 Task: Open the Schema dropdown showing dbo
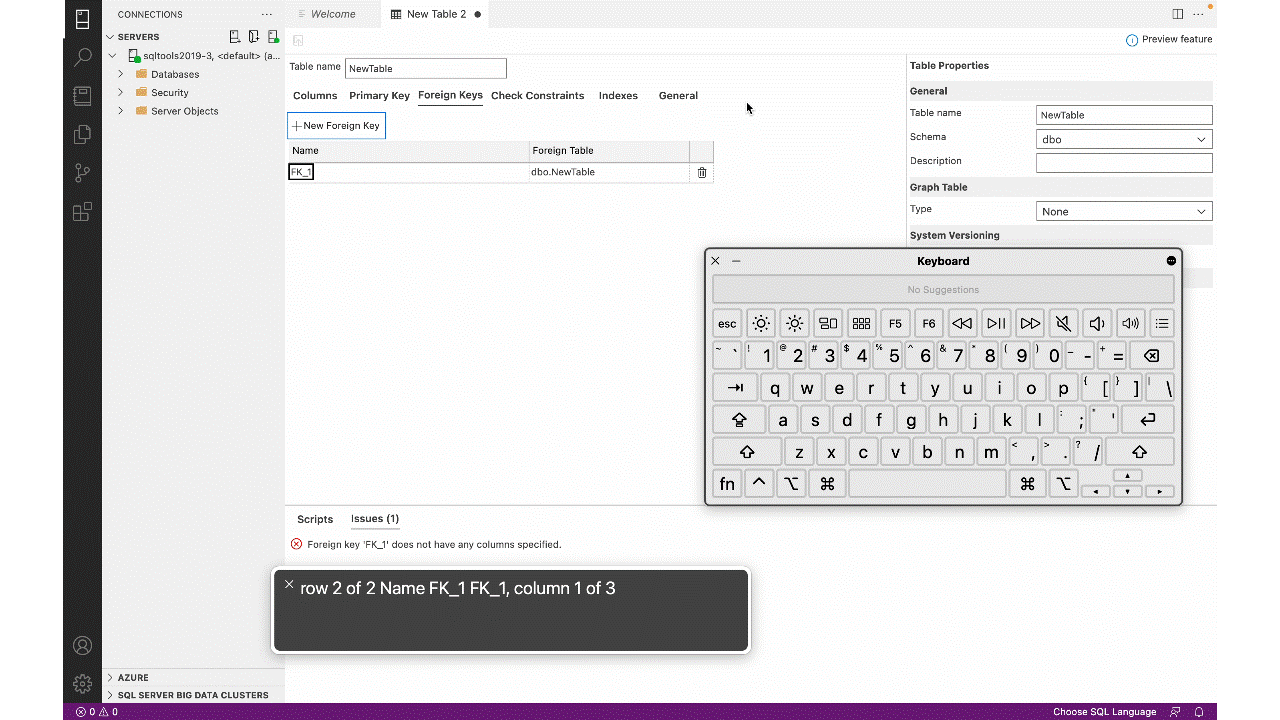tap(1123, 139)
